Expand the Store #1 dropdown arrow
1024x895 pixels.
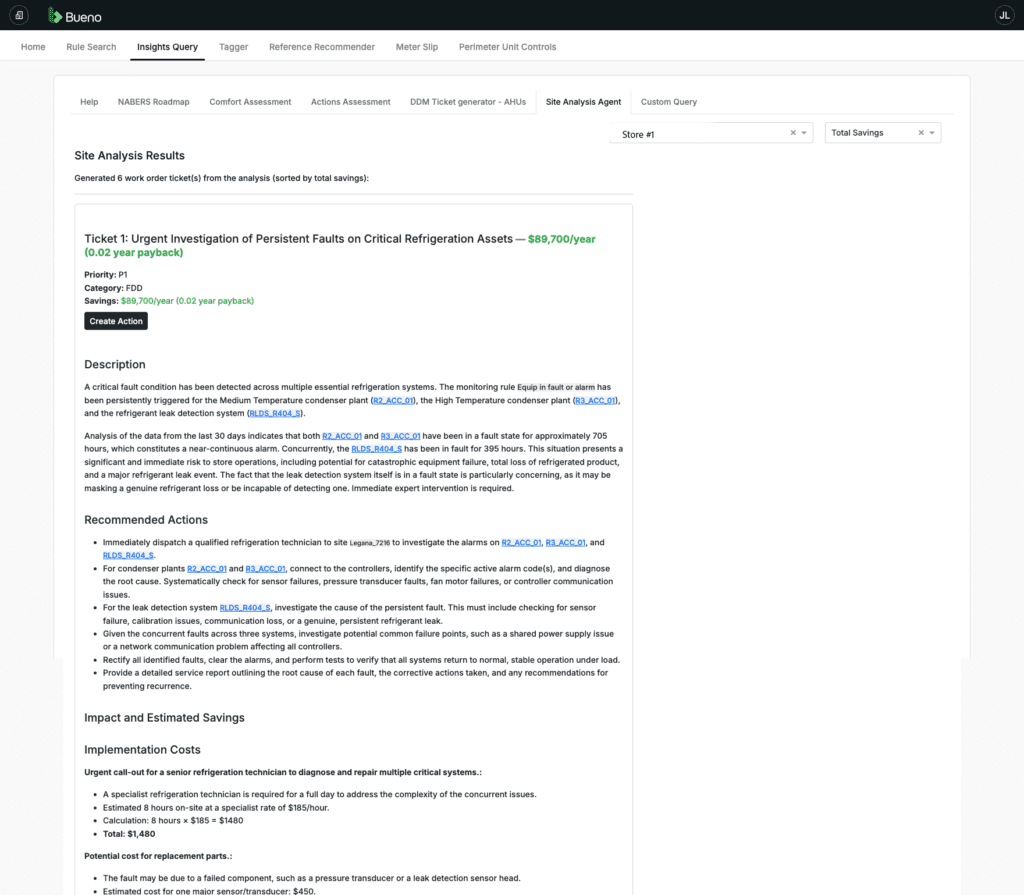pyautogui.click(x=804, y=133)
